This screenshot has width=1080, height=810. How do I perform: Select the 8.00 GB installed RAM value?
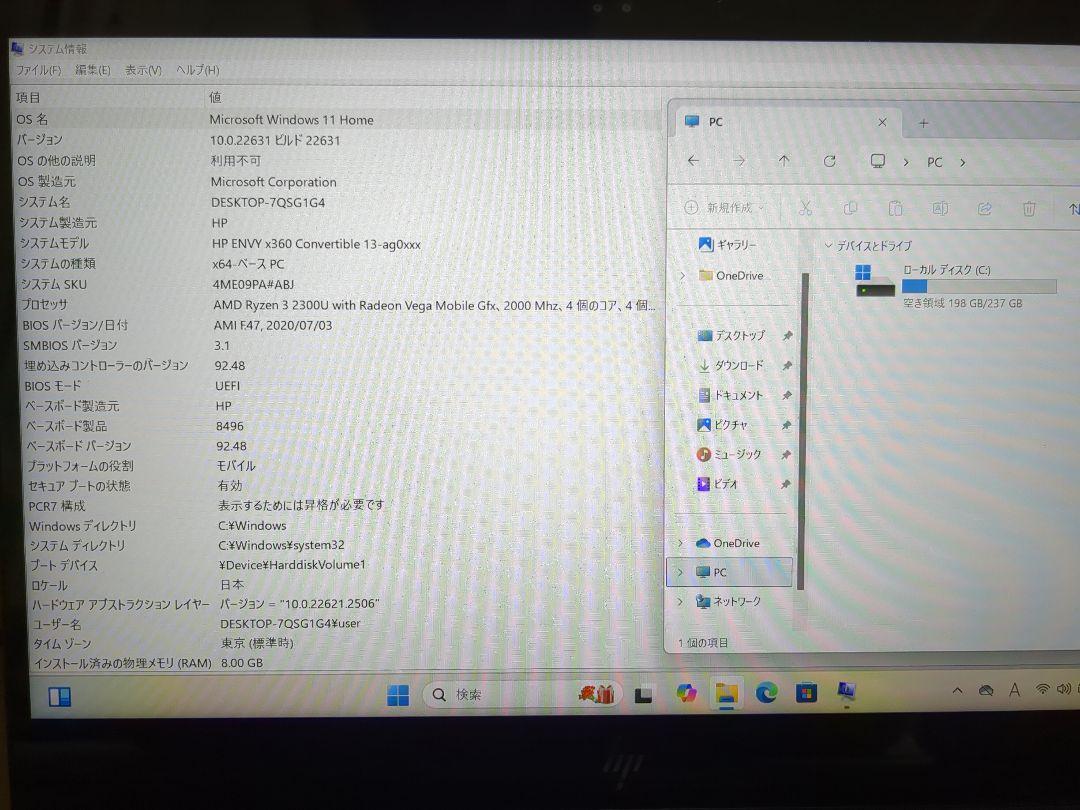242,663
